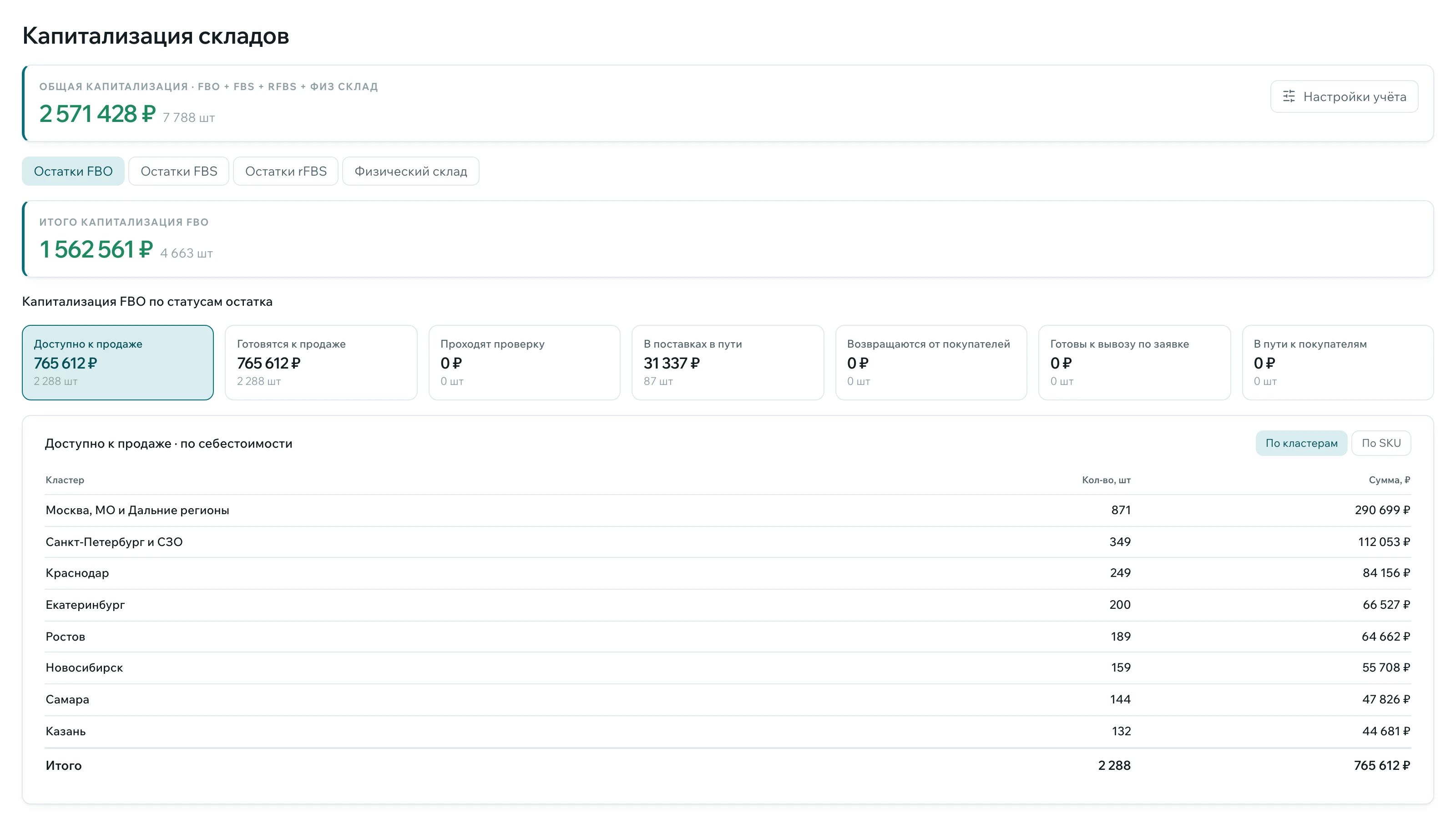Click the total capitalization value 2 571 428 ₽

click(97, 114)
